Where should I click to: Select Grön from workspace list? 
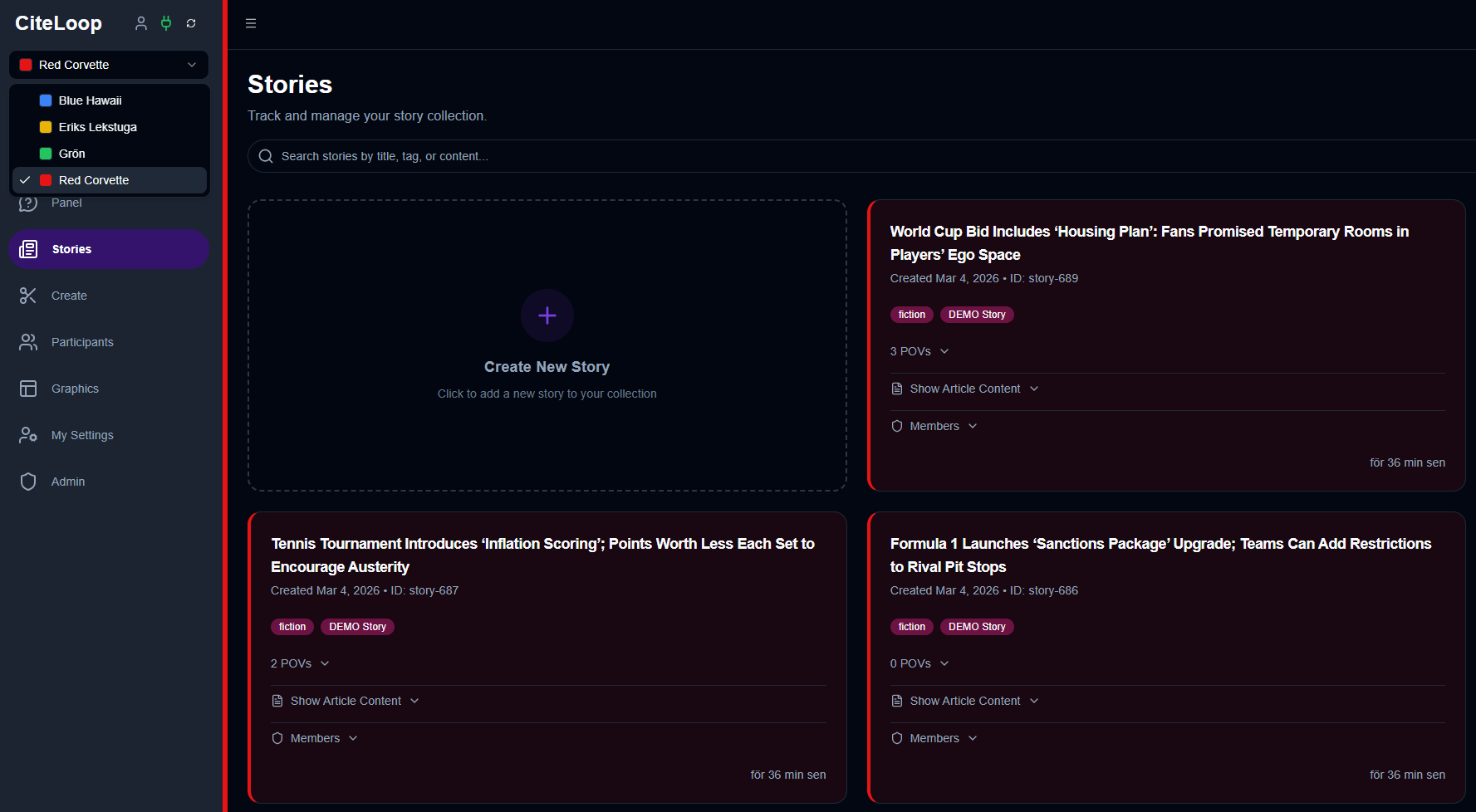point(110,154)
